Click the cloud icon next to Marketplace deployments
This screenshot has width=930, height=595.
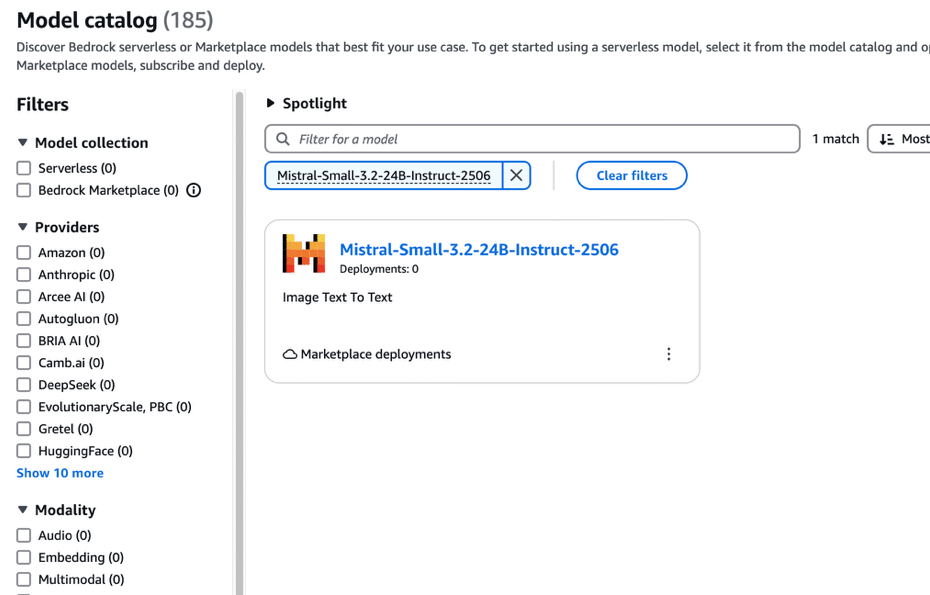click(289, 354)
